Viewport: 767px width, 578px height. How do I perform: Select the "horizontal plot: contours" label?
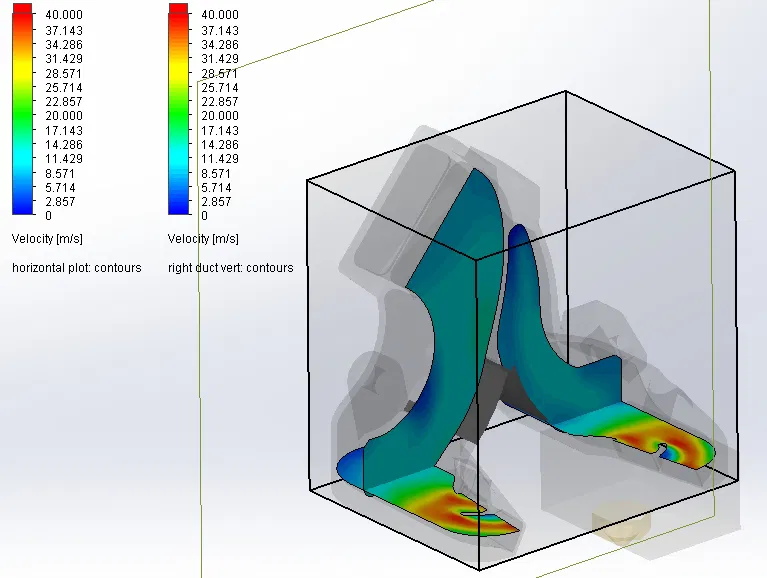(77, 268)
